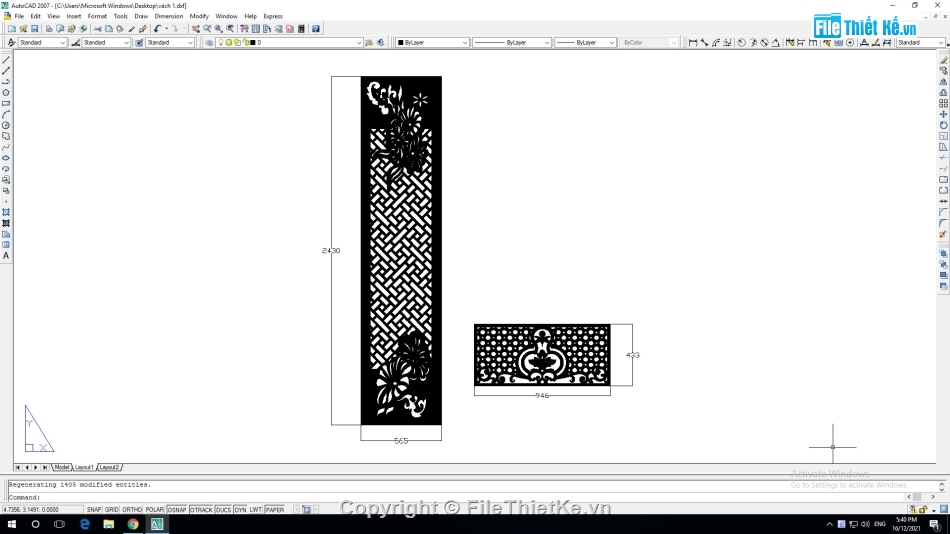Select the Hatch tool

6,212
